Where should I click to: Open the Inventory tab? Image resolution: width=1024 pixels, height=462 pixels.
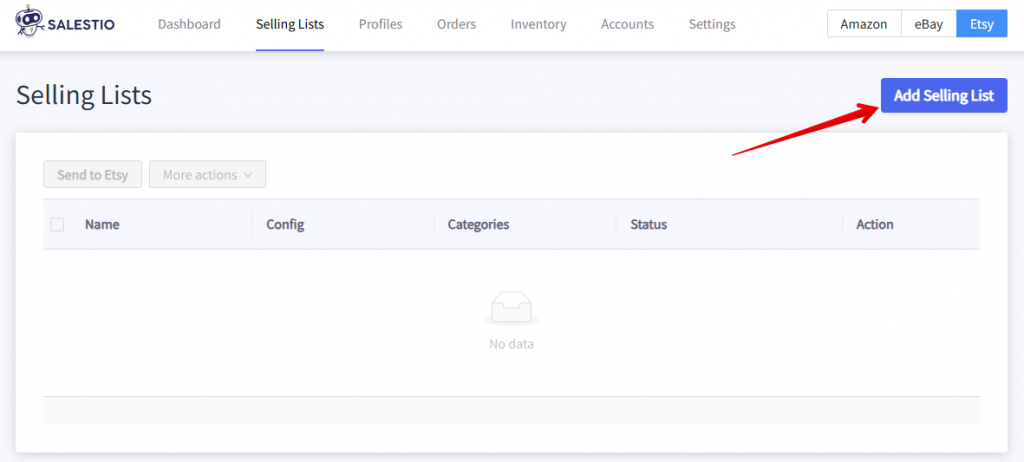tap(538, 24)
